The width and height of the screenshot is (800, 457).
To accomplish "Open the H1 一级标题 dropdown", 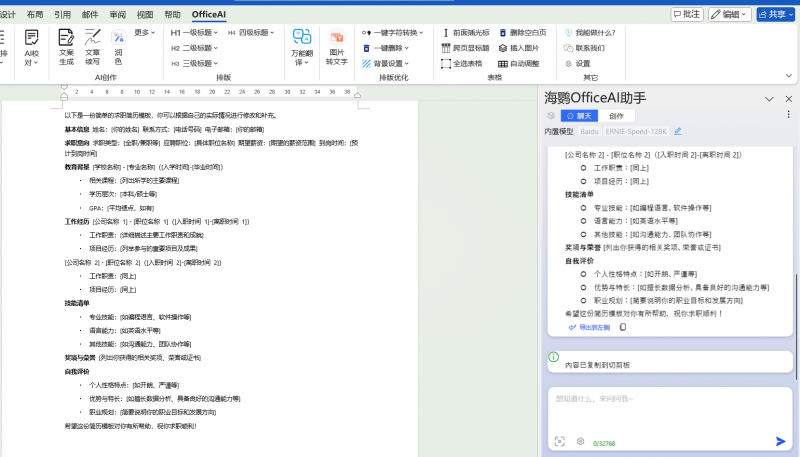I will click(x=194, y=33).
